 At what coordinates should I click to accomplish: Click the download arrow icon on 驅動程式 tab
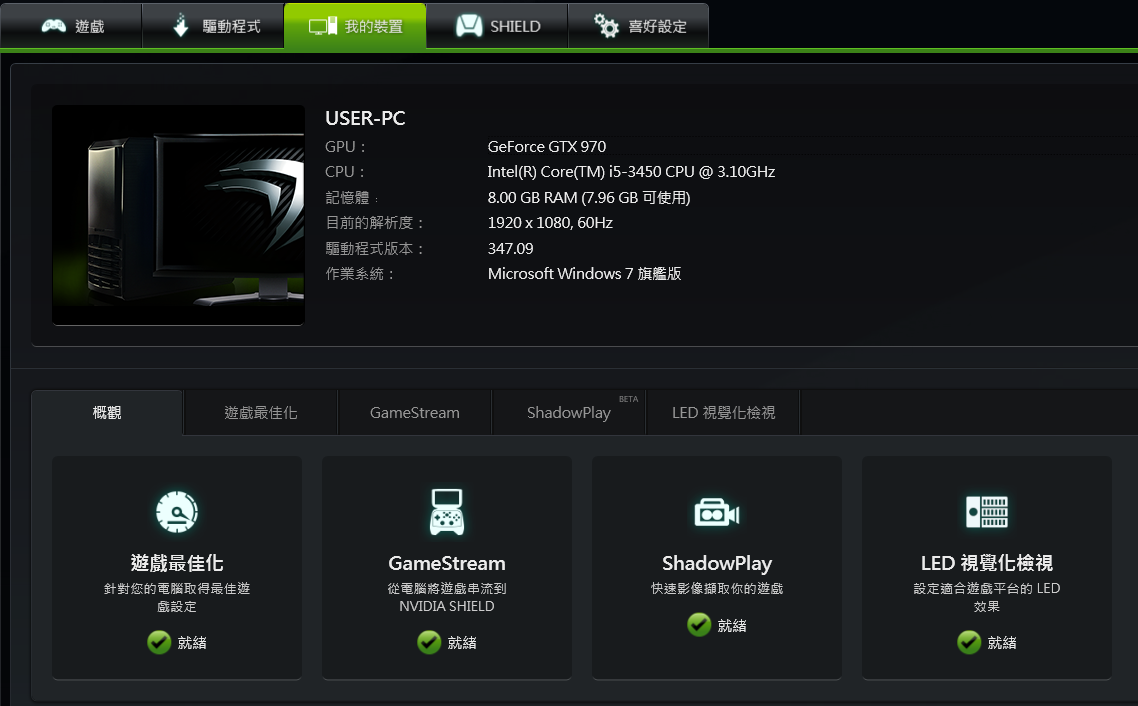(181, 25)
